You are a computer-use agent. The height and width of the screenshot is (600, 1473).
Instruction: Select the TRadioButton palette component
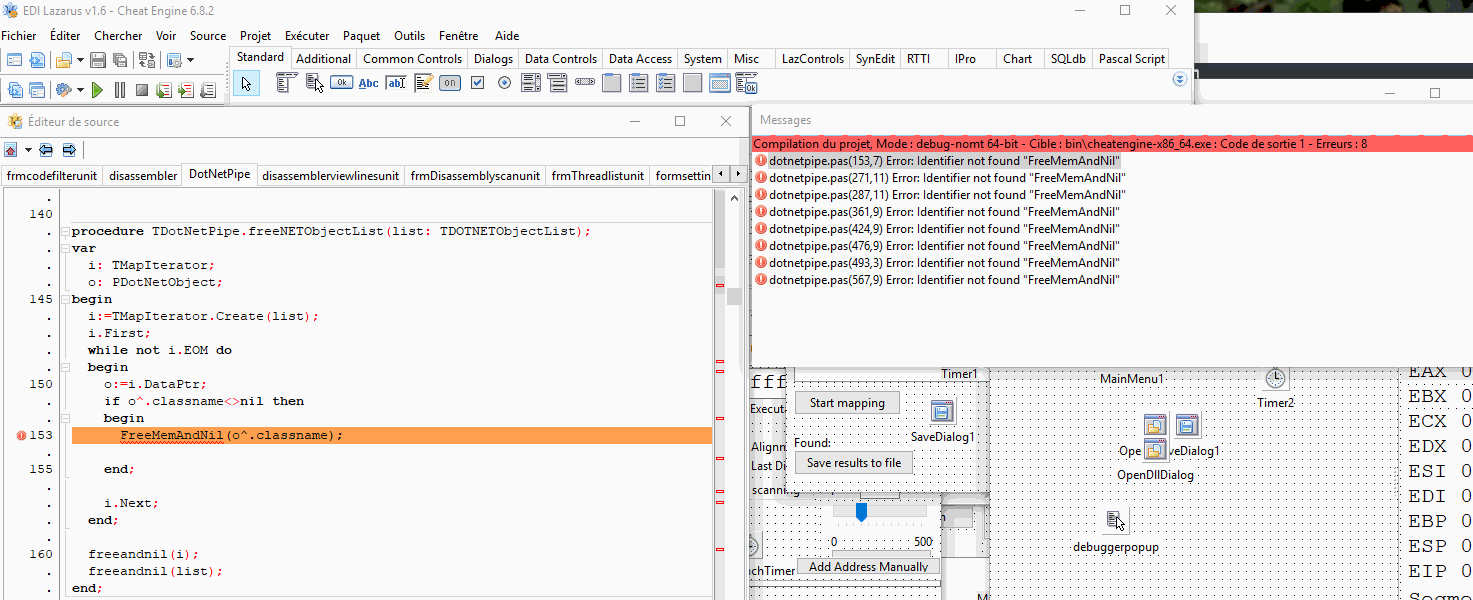coord(505,83)
